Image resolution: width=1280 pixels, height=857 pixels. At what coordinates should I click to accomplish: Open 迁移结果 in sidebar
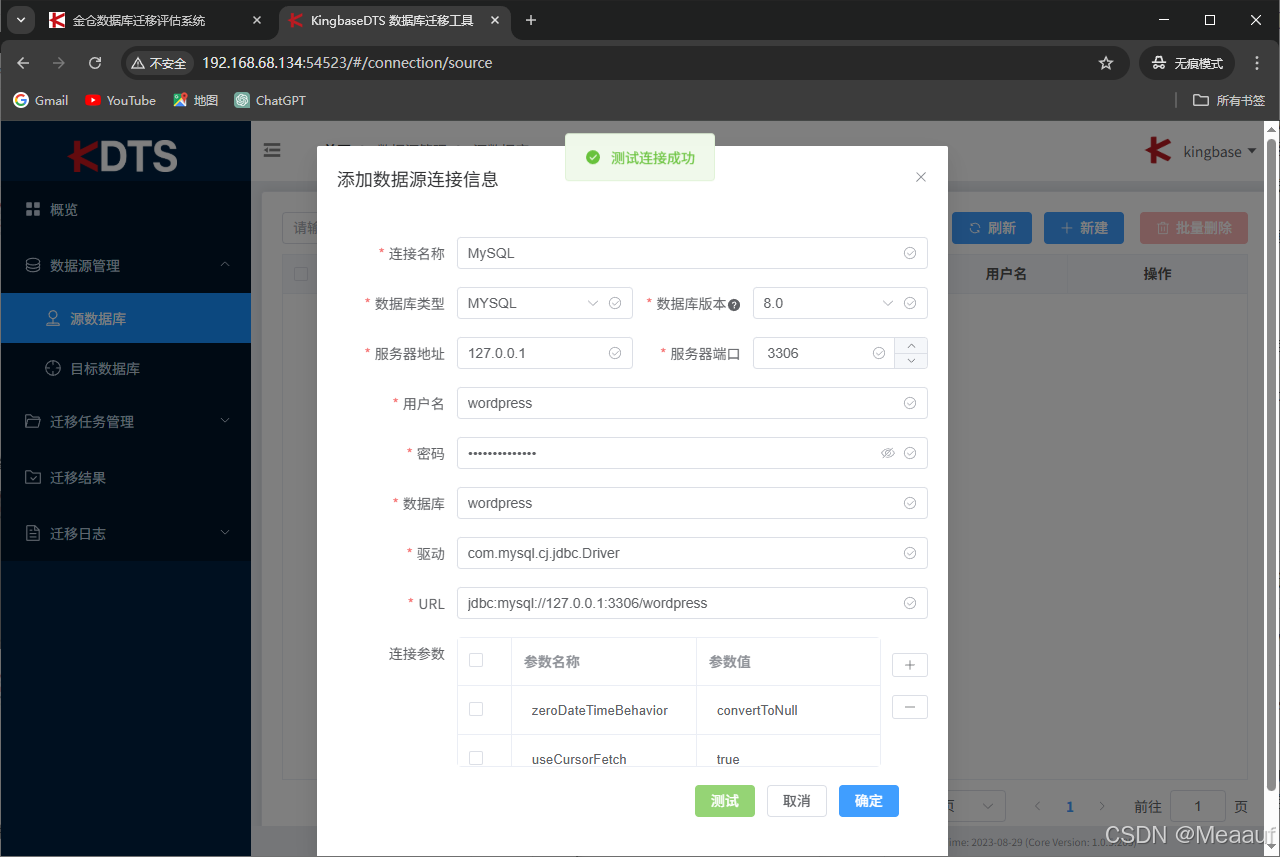click(x=125, y=478)
